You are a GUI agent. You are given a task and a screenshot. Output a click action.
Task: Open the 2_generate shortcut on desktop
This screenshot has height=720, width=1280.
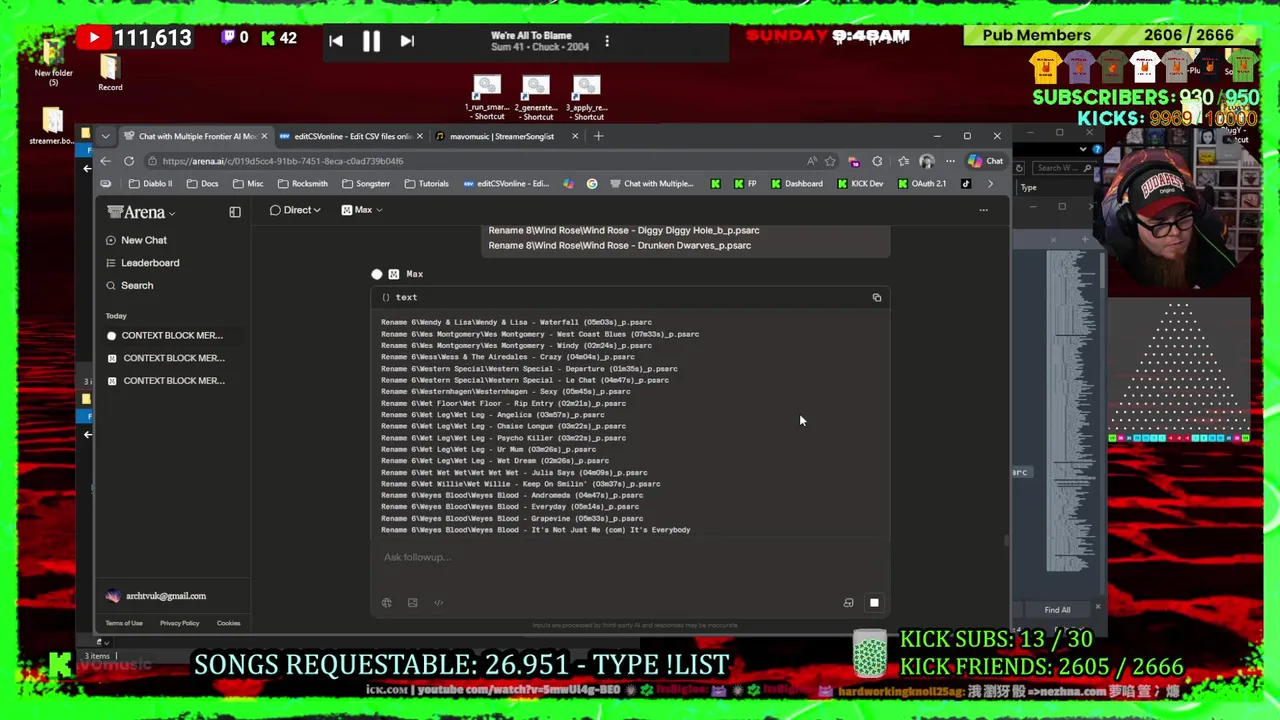point(537,98)
